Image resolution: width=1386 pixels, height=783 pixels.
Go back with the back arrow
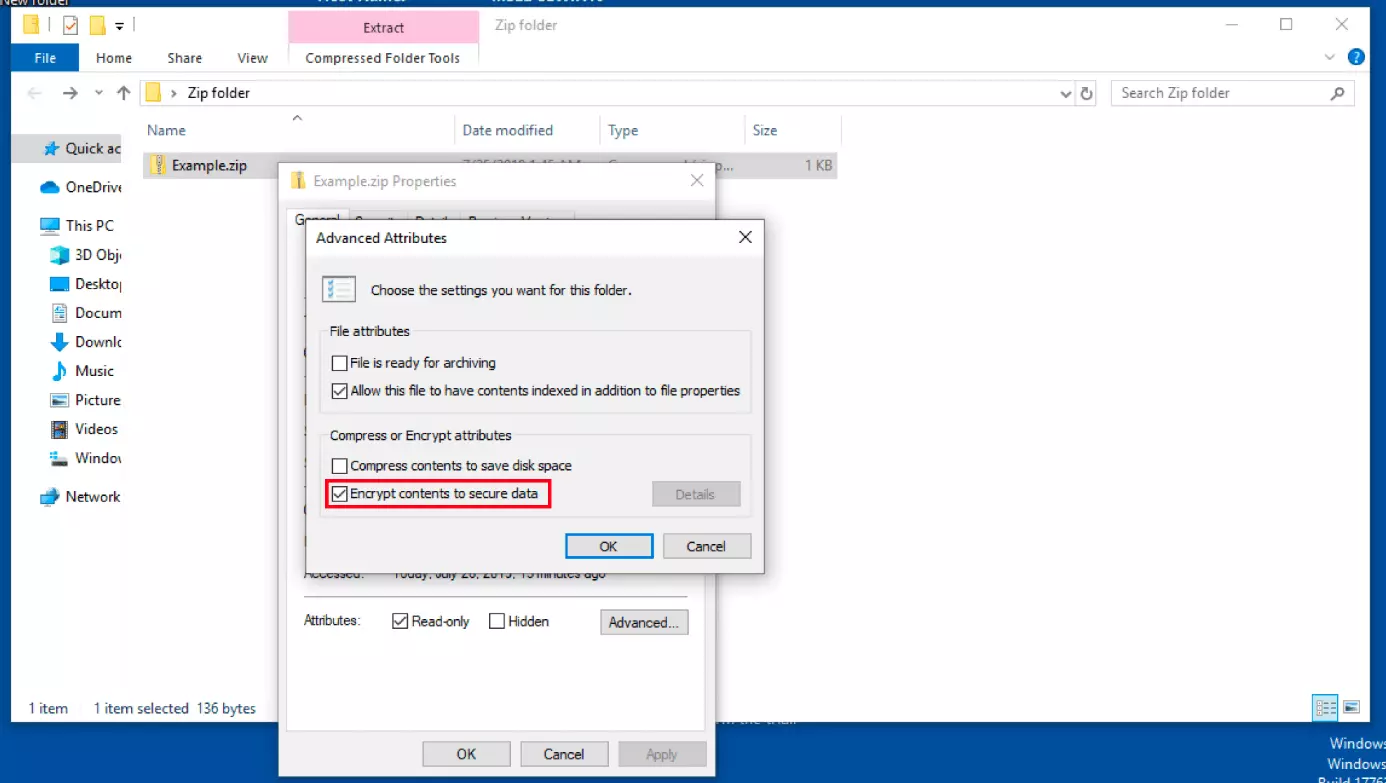click(x=35, y=93)
